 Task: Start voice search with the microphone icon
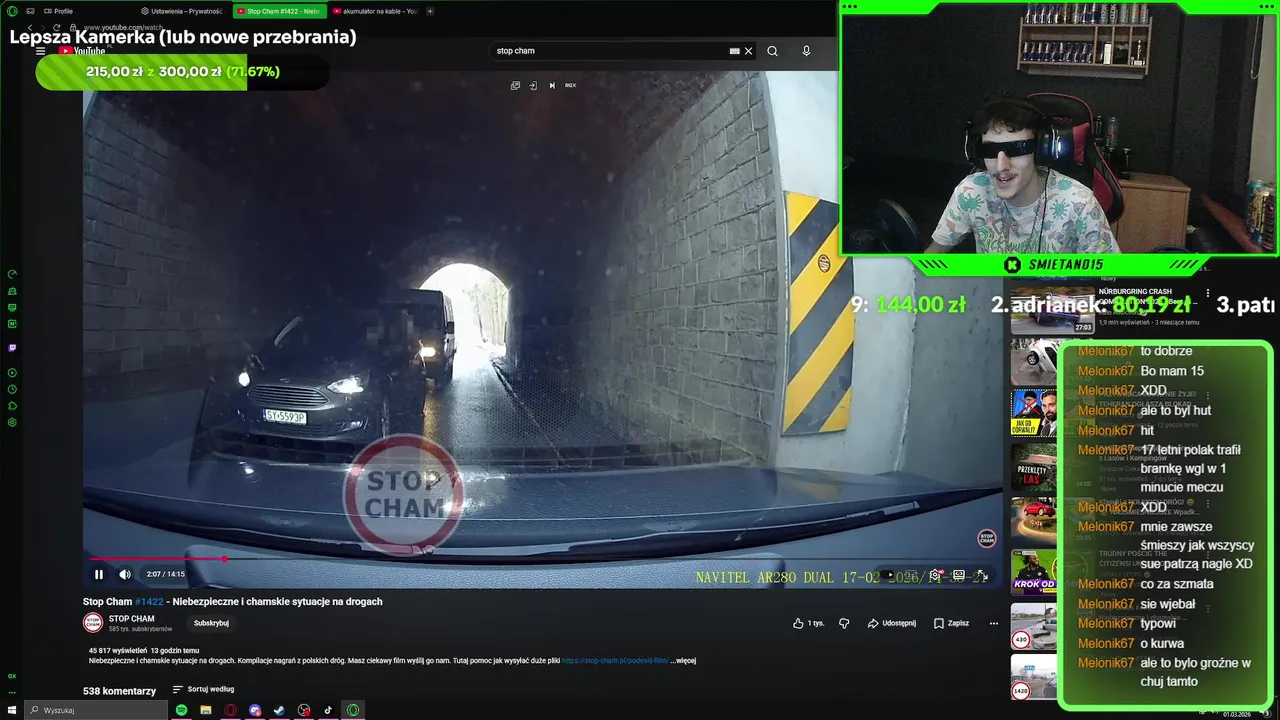click(x=806, y=51)
